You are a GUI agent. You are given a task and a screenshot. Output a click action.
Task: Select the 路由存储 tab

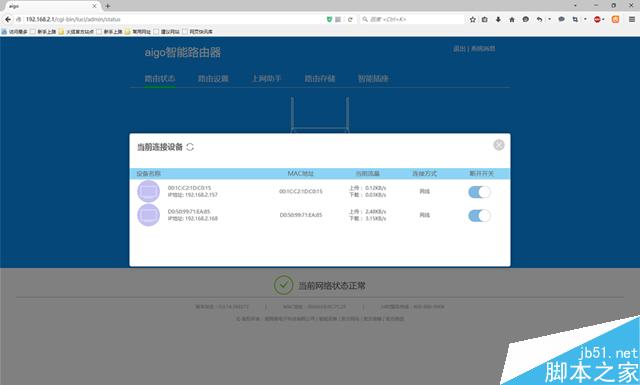pyautogui.click(x=320, y=78)
